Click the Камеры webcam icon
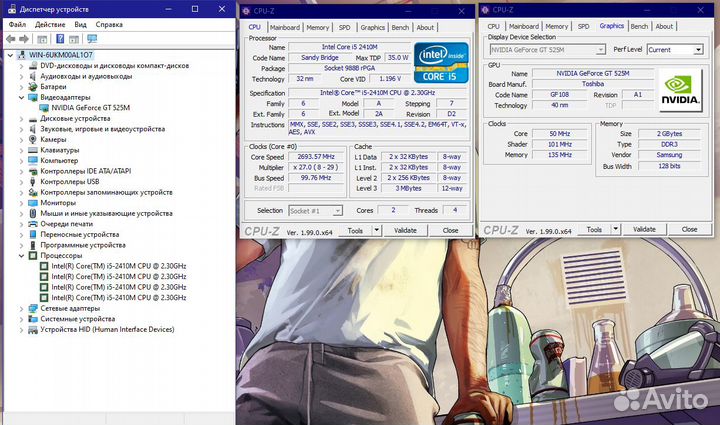This screenshot has height=425, width=720. point(33,140)
